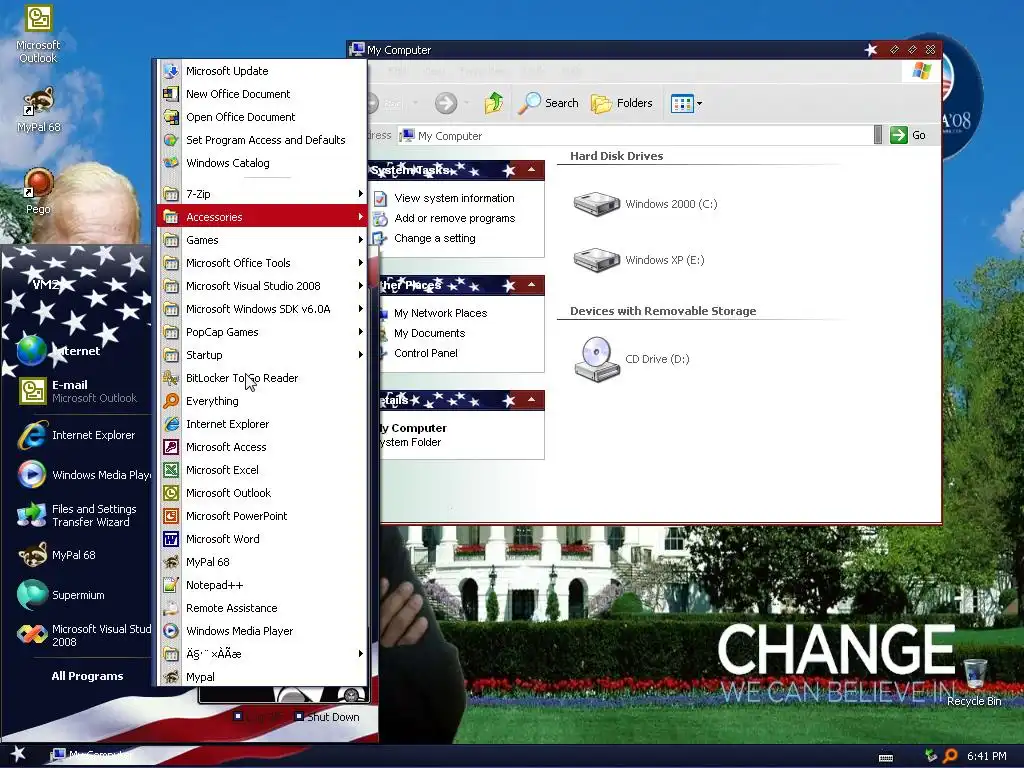
Task: Open Set Program Access and Defaults
Action: [261, 140]
